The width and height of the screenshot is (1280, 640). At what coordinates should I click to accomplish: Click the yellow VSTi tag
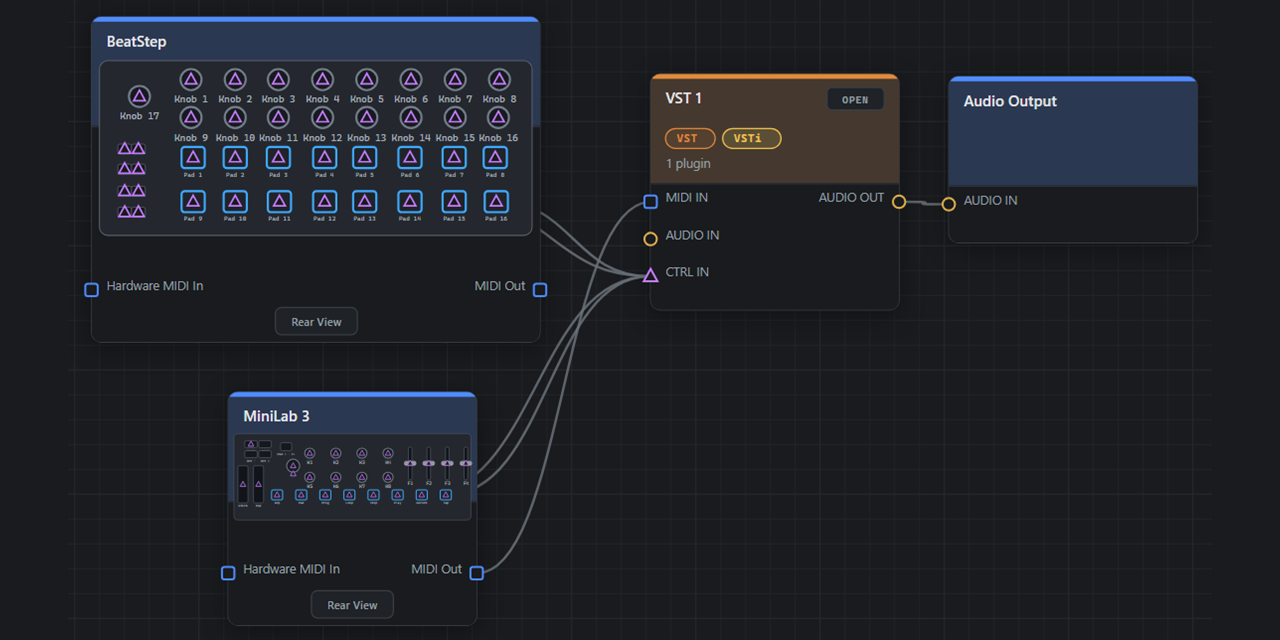click(751, 138)
